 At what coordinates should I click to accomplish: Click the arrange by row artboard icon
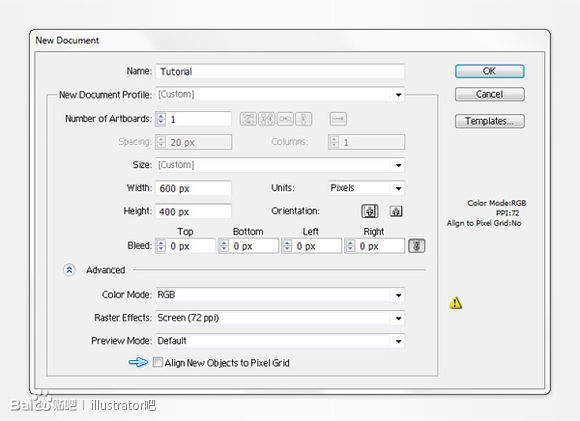pyautogui.click(x=285, y=119)
